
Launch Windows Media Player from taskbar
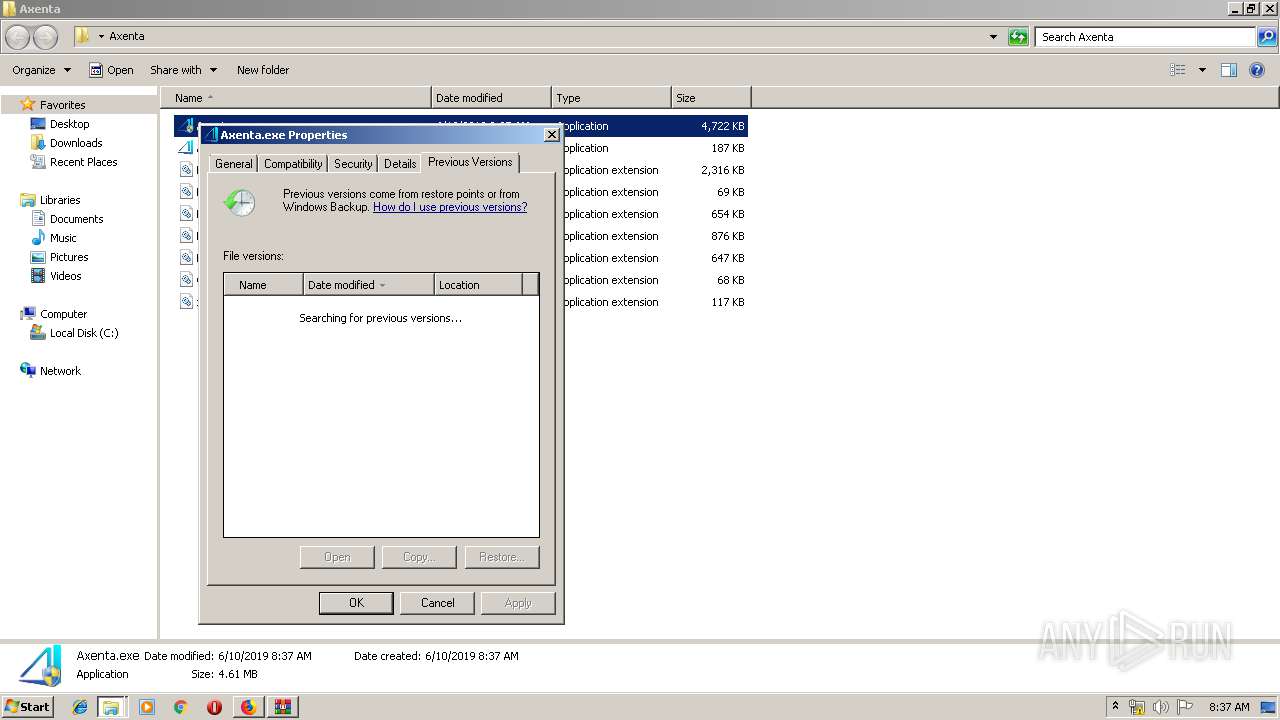pos(147,707)
